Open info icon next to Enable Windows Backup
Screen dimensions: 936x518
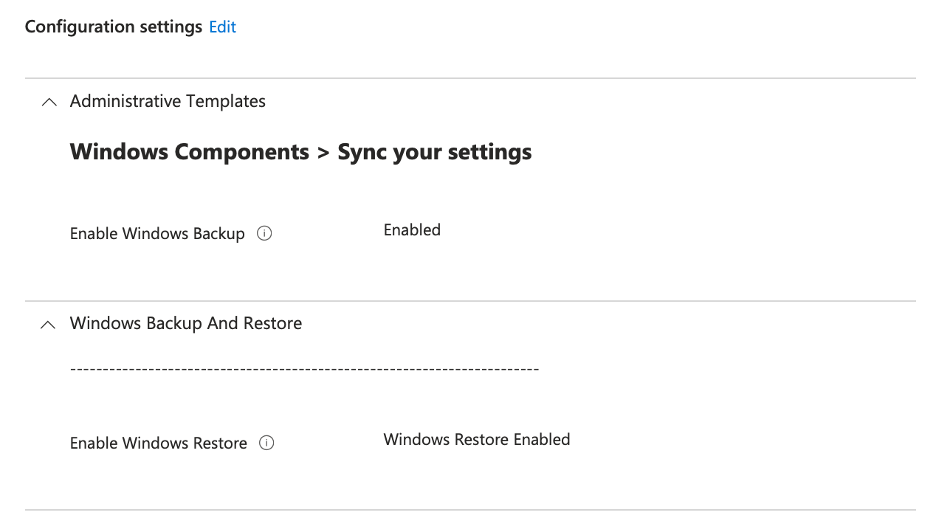tap(265, 234)
